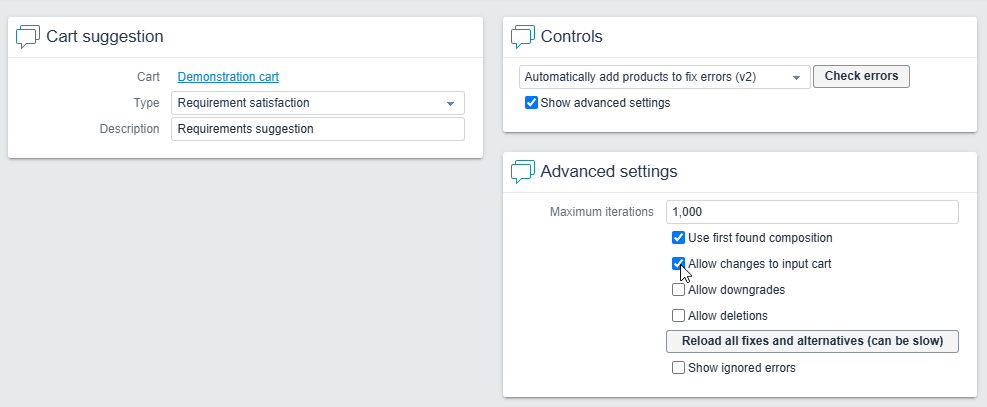The width and height of the screenshot is (987, 407).
Task: Enable Allow downgrades option
Action: point(679,290)
